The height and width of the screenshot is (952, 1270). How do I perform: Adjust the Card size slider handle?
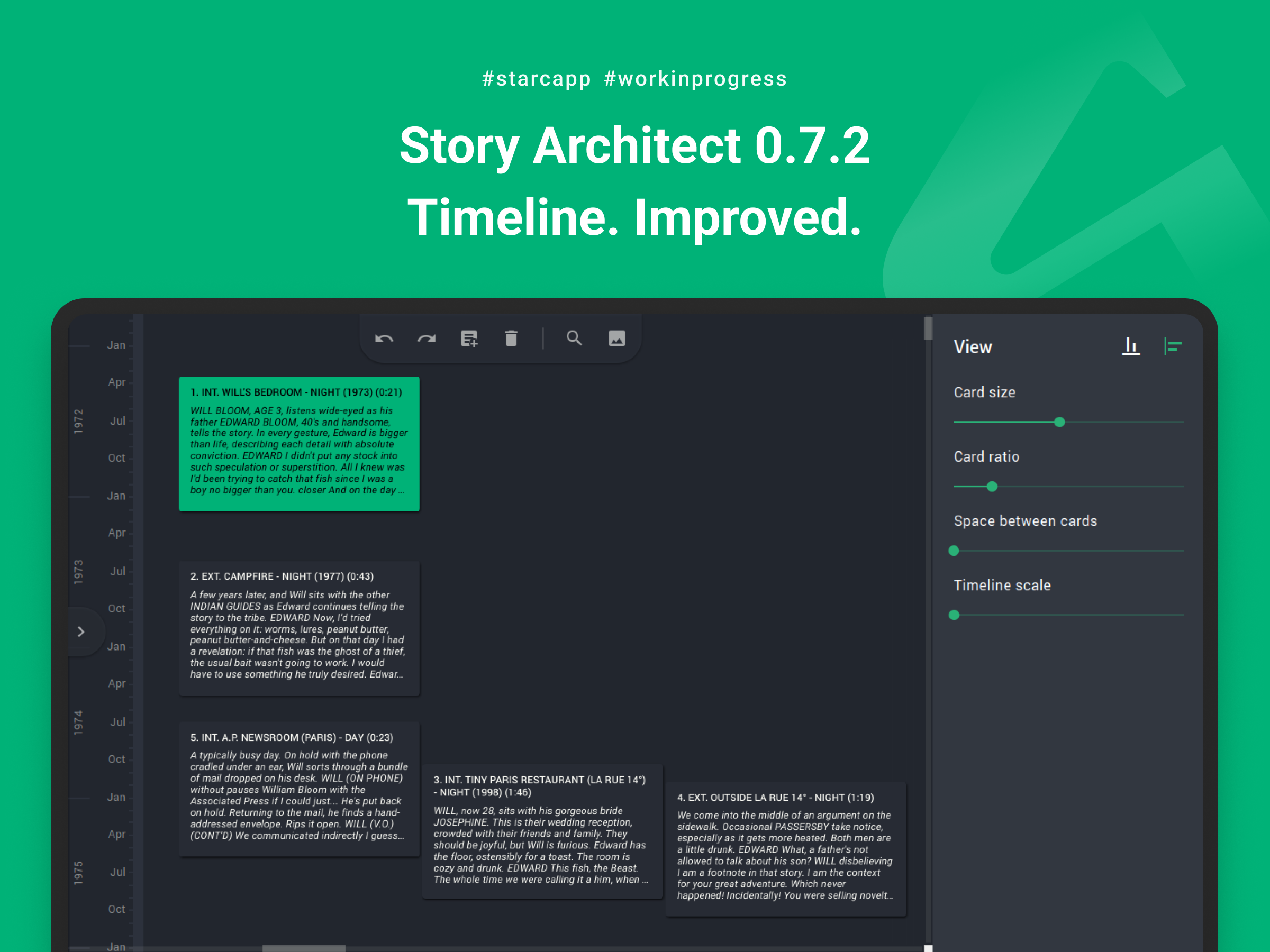click(x=1059, y=423)
